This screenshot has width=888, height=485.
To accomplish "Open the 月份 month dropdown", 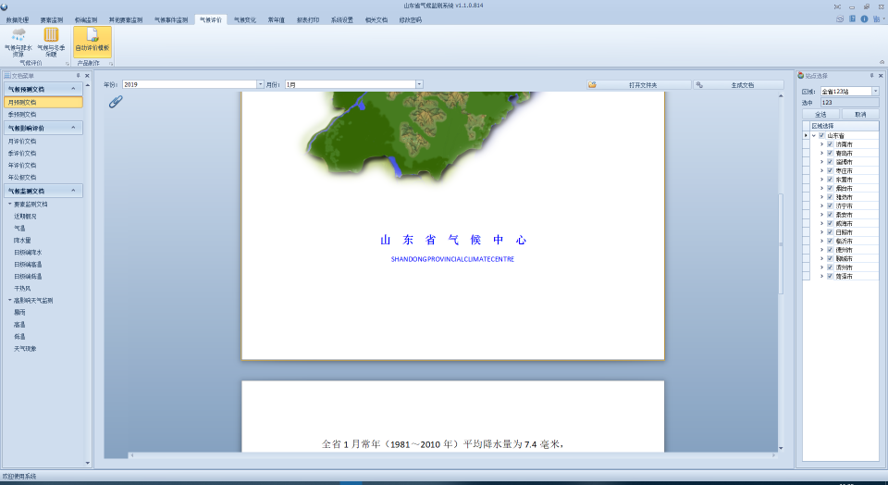I will point(419,85).
